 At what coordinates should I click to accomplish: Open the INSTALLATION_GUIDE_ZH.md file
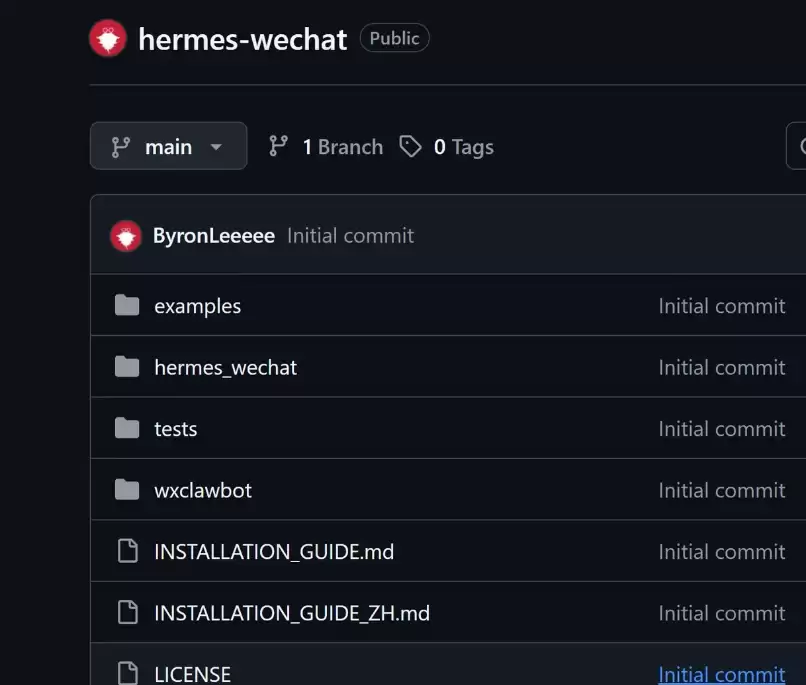click(x=292, y=614)
